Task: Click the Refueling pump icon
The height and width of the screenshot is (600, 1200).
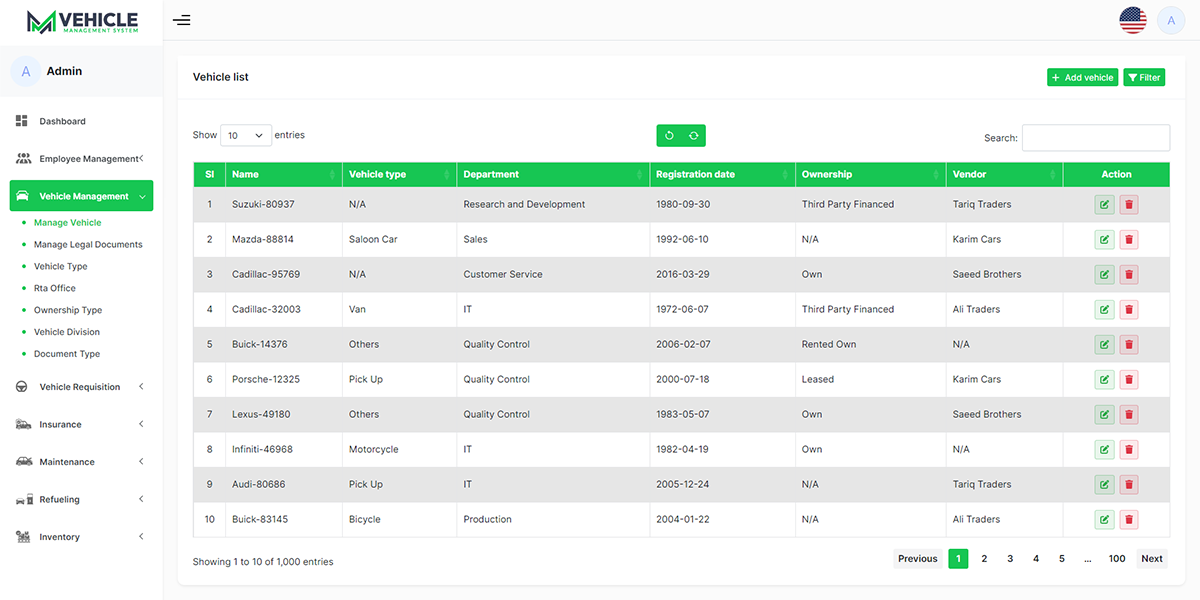Action: coord(22,499)
